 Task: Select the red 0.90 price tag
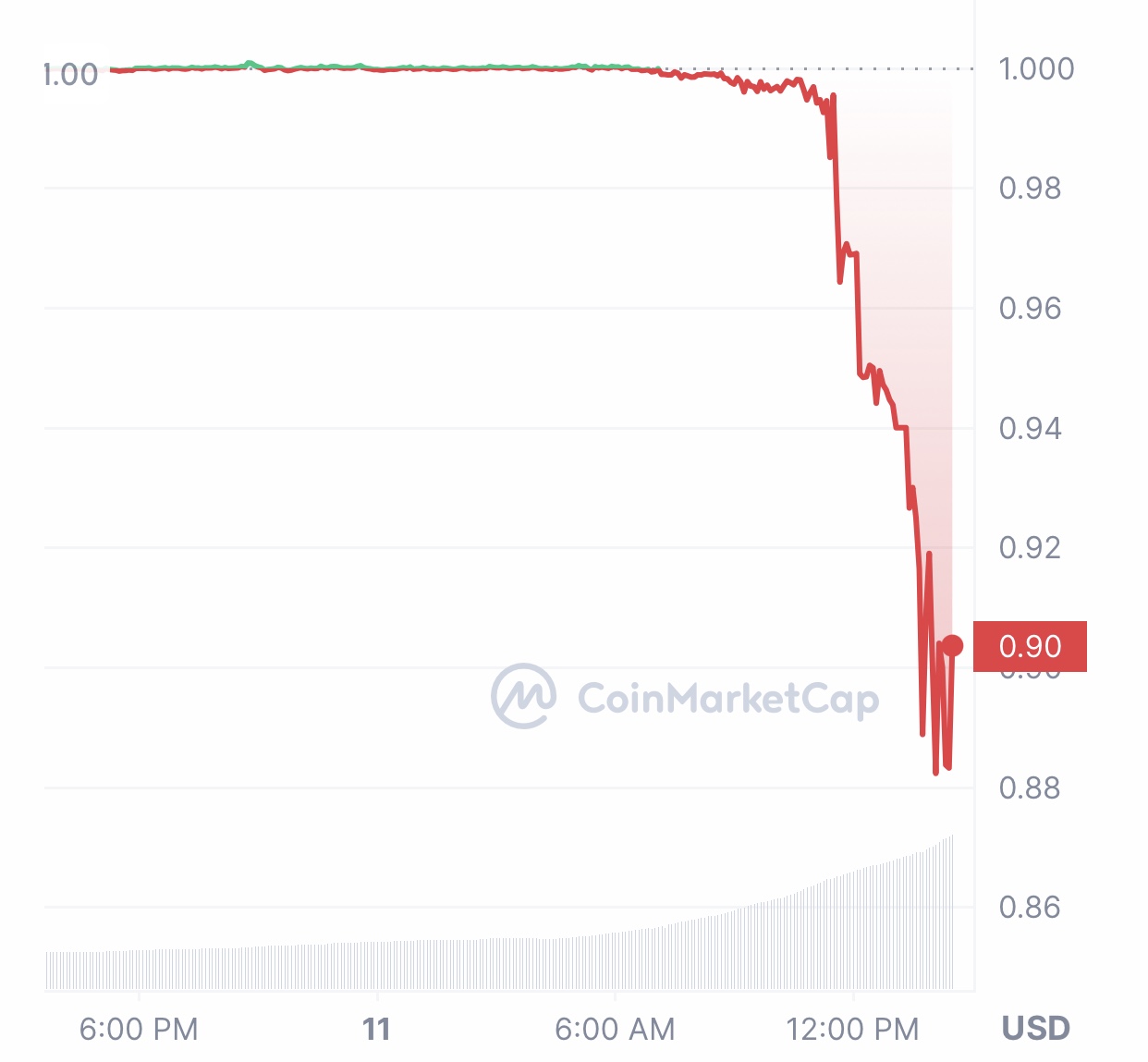tap(1030, 646)
